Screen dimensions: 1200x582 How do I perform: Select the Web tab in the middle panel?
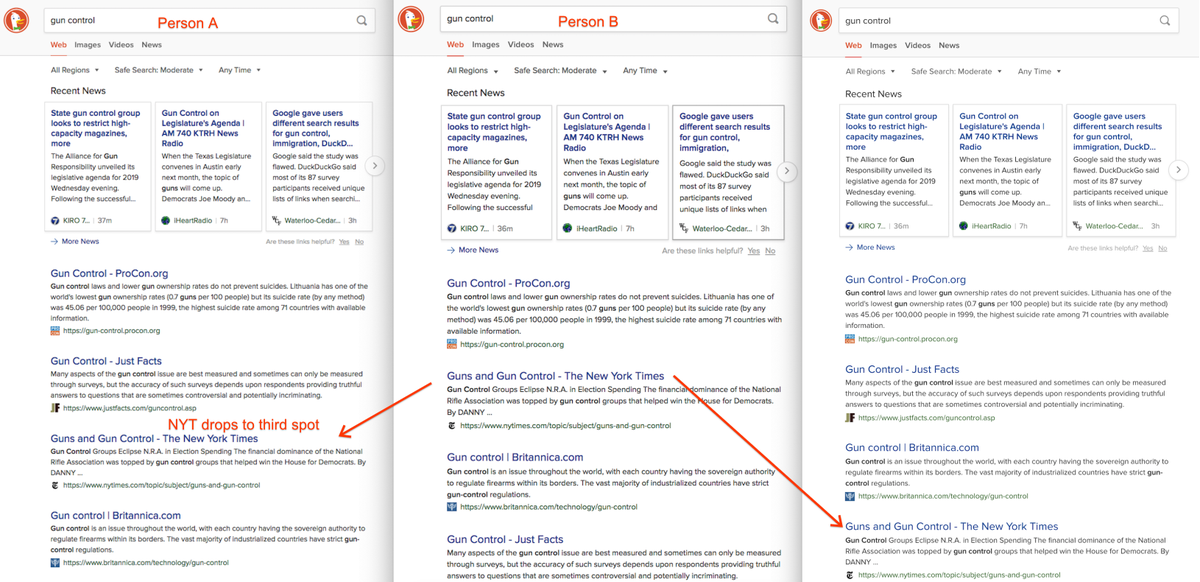[455, 45]
